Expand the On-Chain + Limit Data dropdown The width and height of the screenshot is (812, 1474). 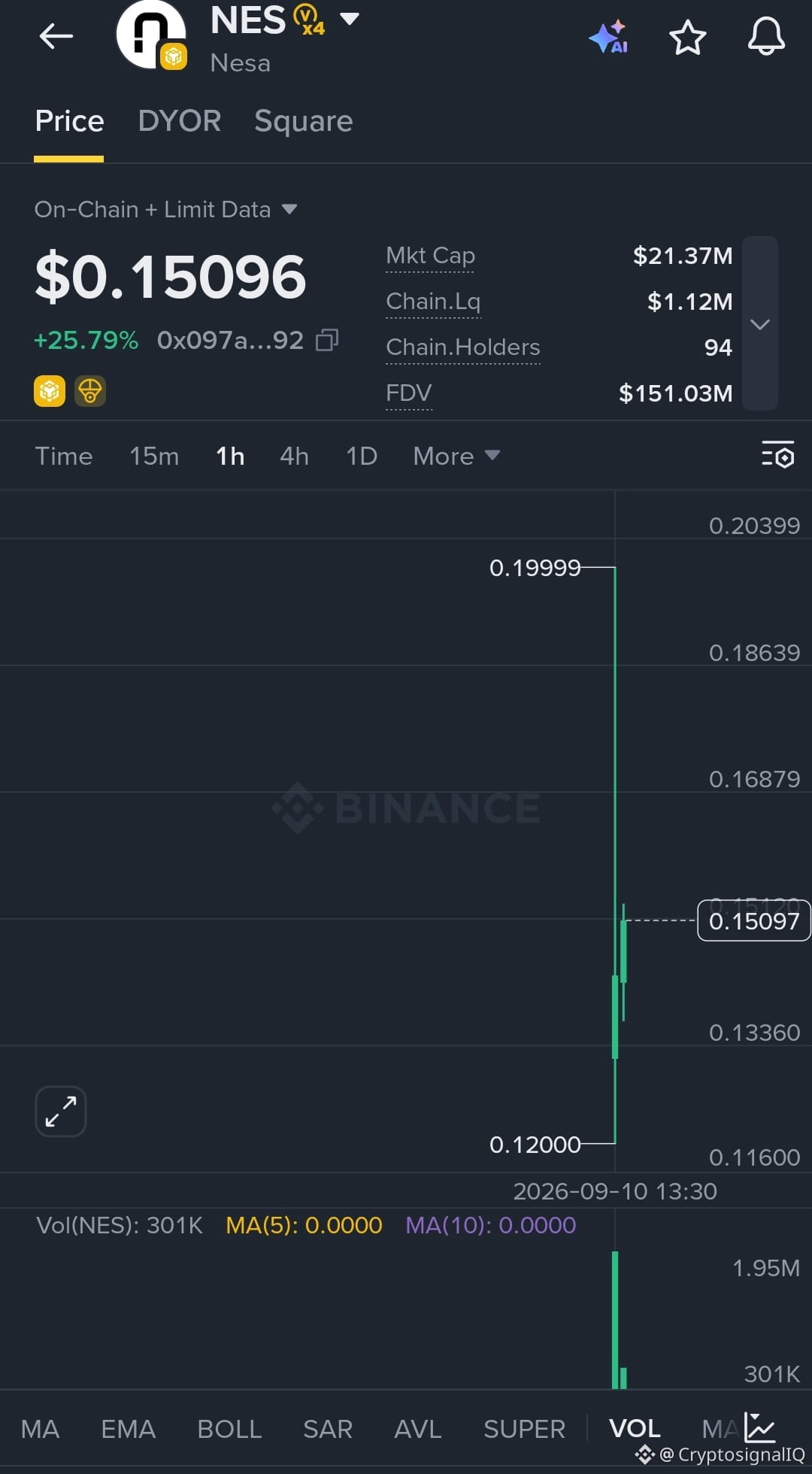pyautogui.click(x=165, y=209)
